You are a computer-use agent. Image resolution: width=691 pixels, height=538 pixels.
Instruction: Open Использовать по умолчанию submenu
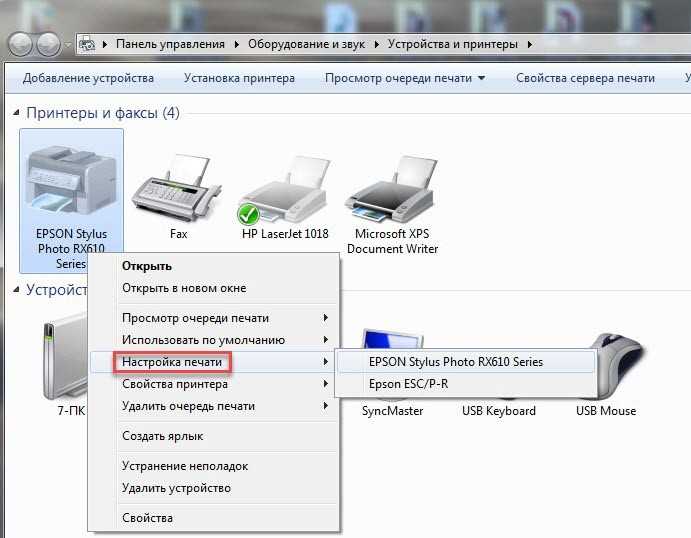[x=215, y=340]
